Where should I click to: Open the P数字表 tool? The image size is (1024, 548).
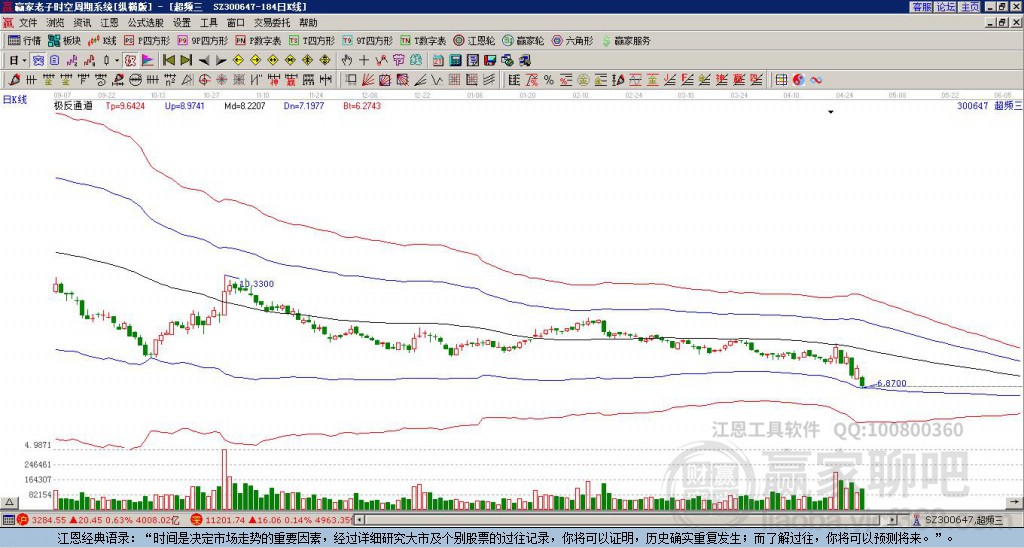click(259, 40)
